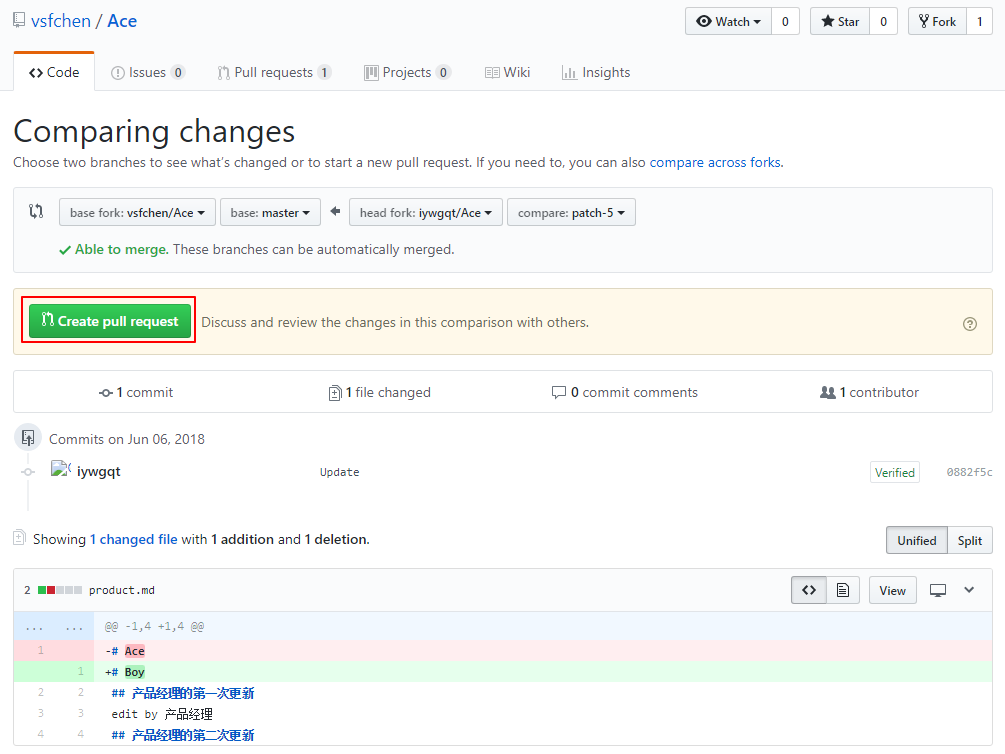The height and width of the screenshot is (754, 1005).
Task: Click the desktop monitor icon in file header
Action: (x=938, y=590)
